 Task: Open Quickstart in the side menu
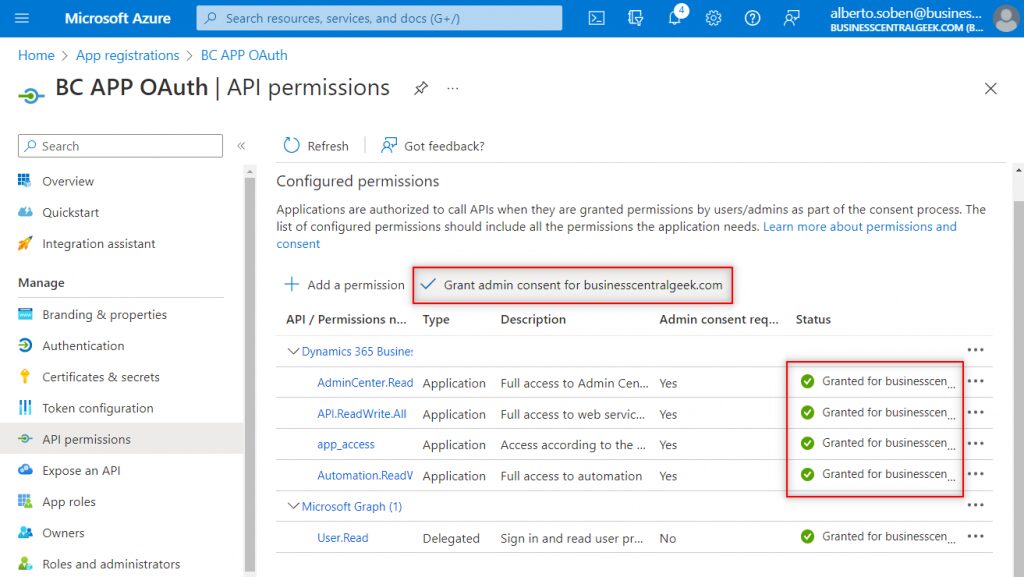[71, 212]
